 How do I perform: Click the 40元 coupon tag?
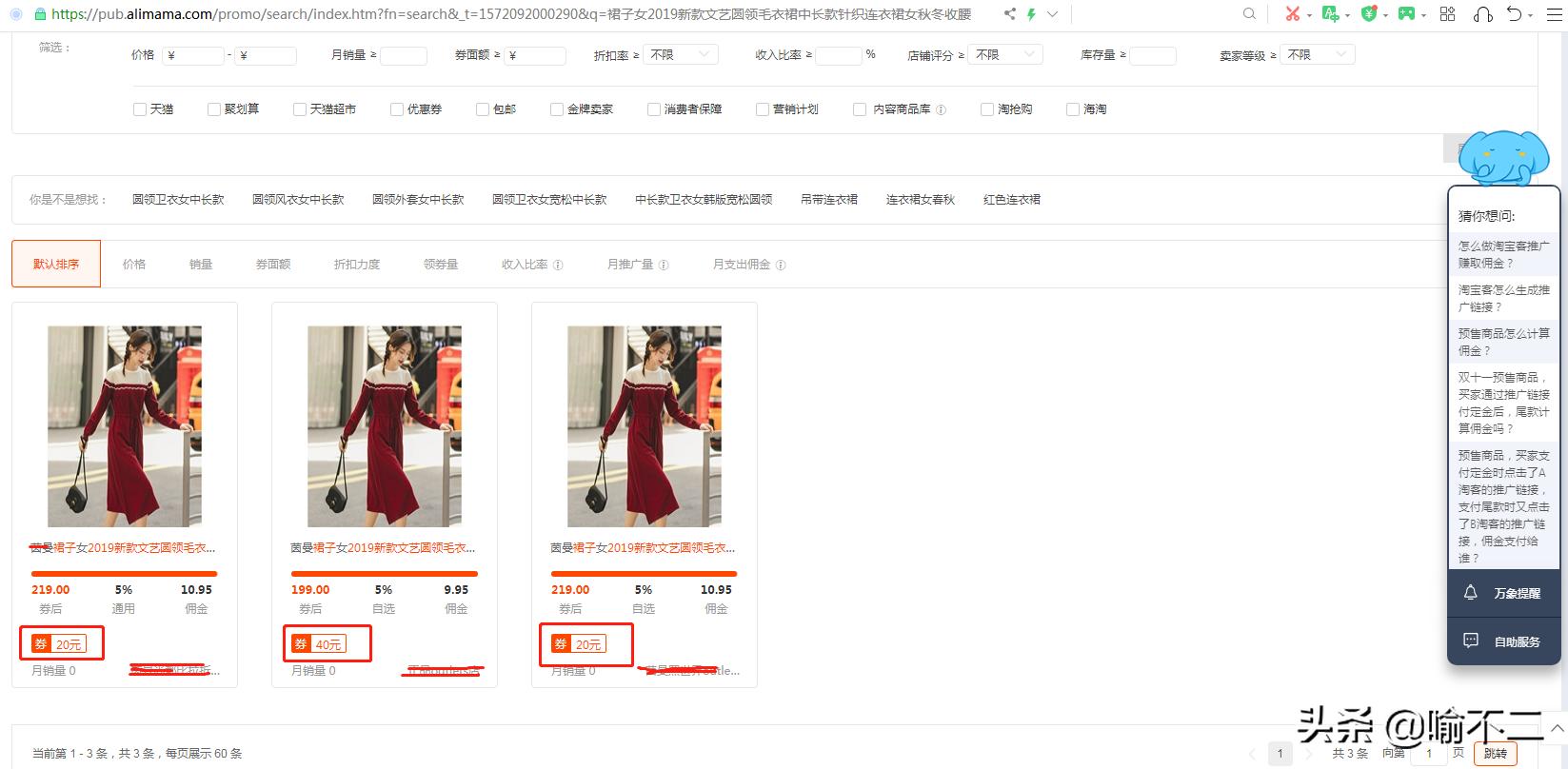click(319, 644)
